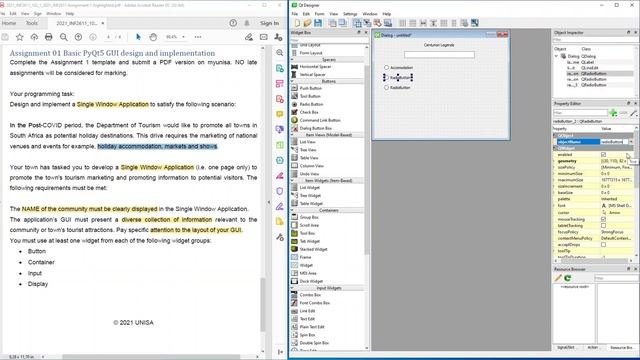
Task: Apply Lay Out Vertically toolbar icon
Action: point(413,23)
